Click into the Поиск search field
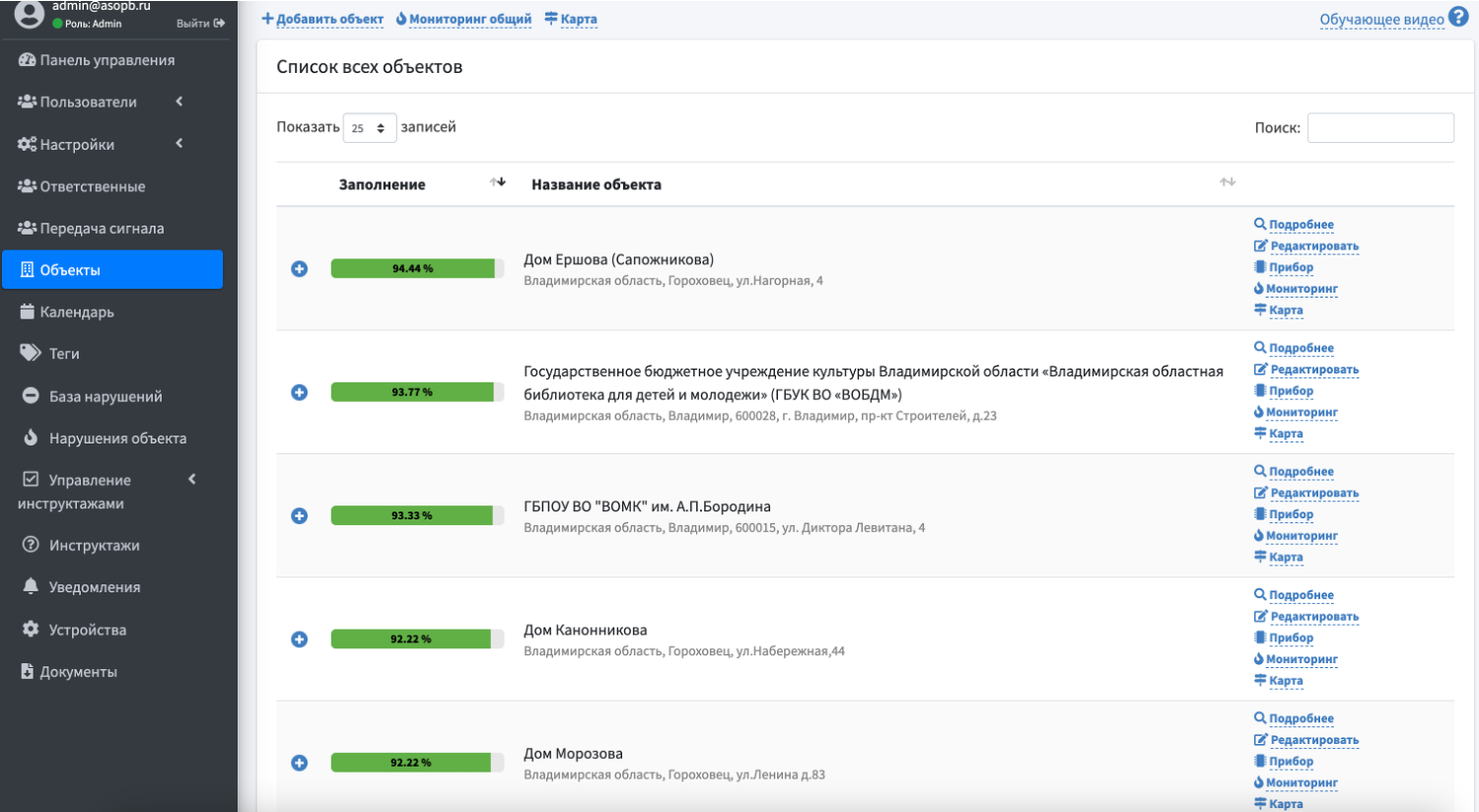The height and width of the screenshot is (812, 1479). point(1380,128)
